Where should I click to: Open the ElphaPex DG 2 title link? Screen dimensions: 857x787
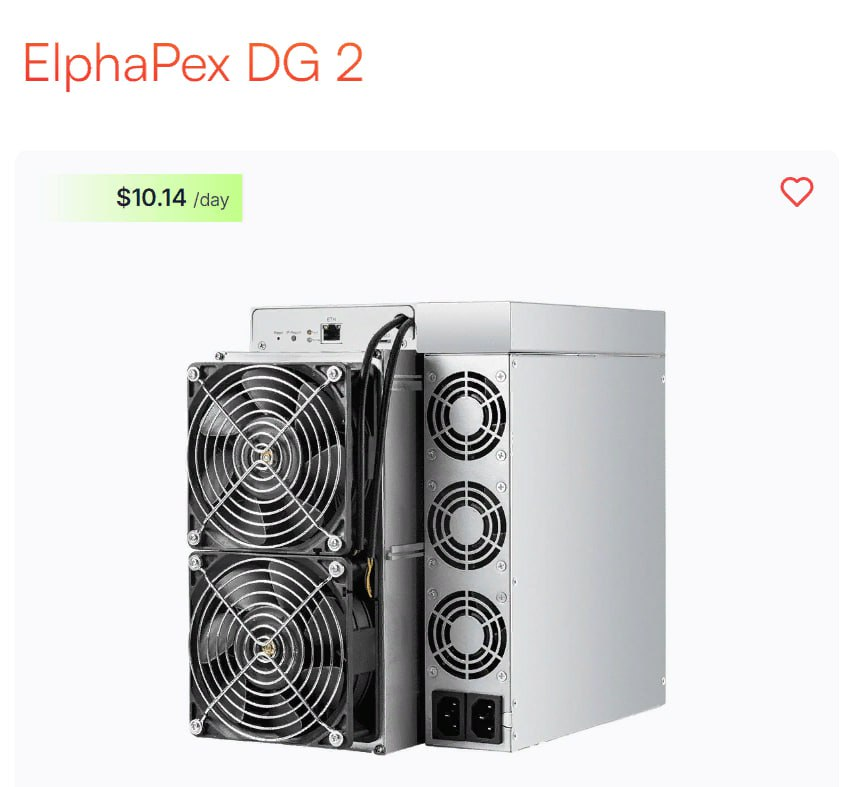tap(193, 63)
